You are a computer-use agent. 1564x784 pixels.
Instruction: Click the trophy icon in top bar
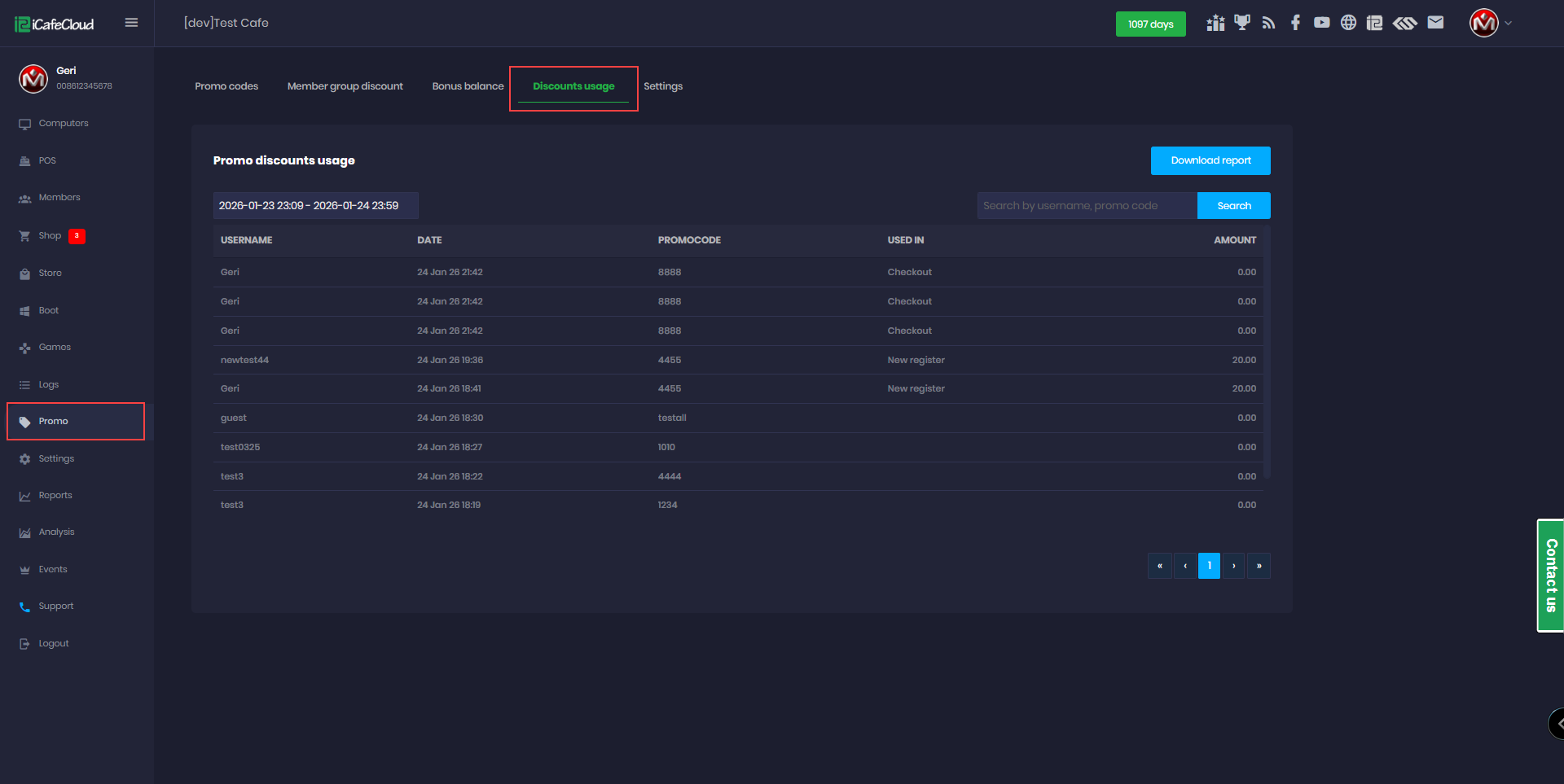pos(1241,23)
